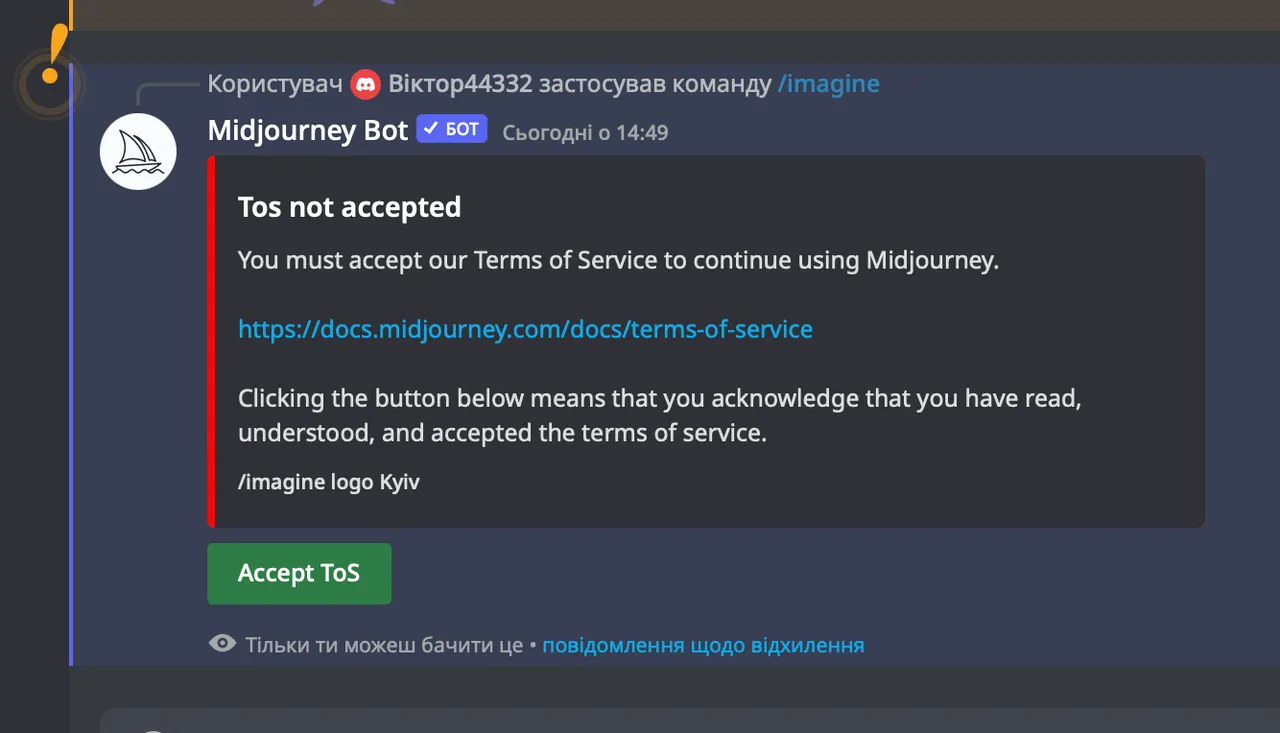The width and height of the screenshot is (1280, 733).
Task: Click the "Tos not accepted" embed title
Action: pos(349,207)
